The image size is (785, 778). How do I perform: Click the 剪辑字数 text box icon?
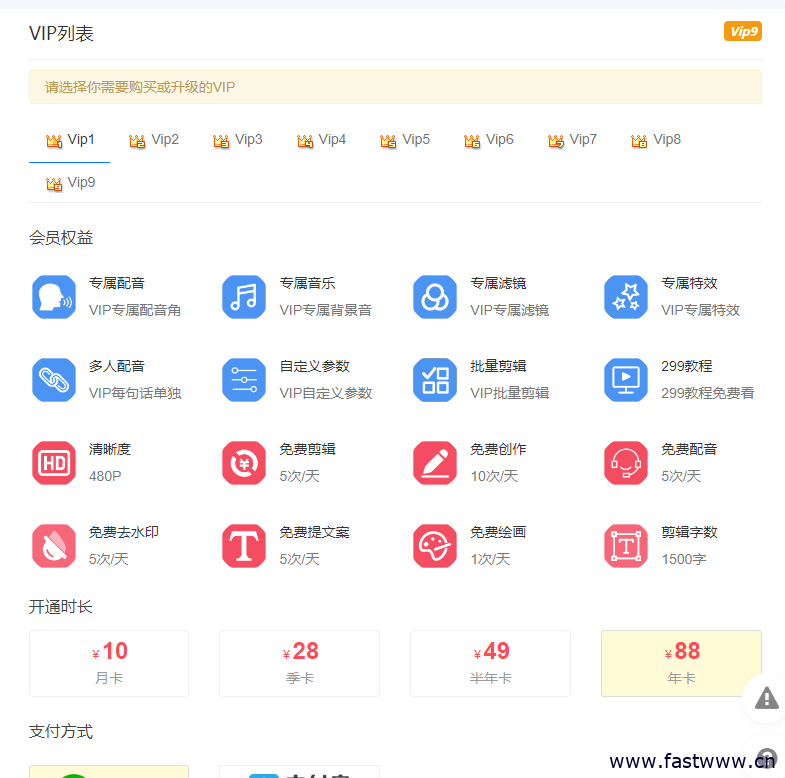pos(626,546)
